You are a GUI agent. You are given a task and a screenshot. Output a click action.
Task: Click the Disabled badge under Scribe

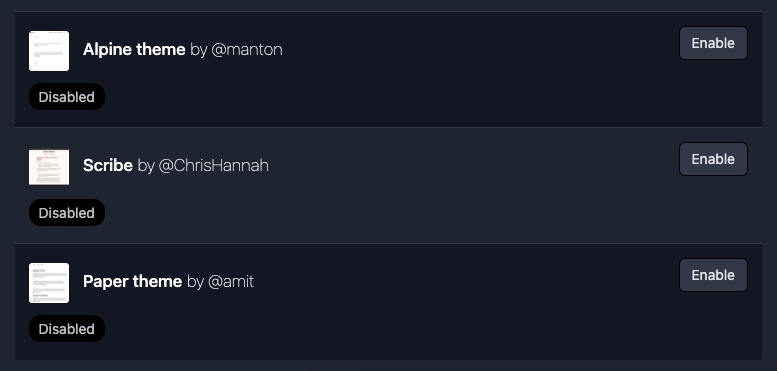[x=67, y=212]
